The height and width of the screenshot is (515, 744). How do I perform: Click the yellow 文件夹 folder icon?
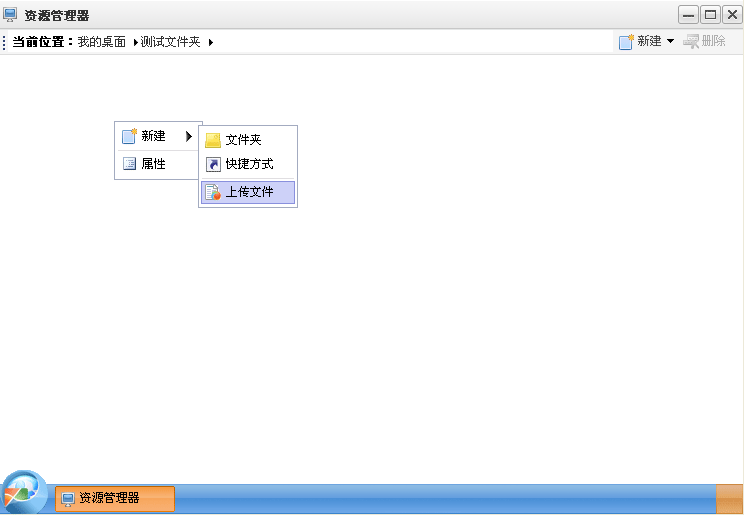point(213,140)
